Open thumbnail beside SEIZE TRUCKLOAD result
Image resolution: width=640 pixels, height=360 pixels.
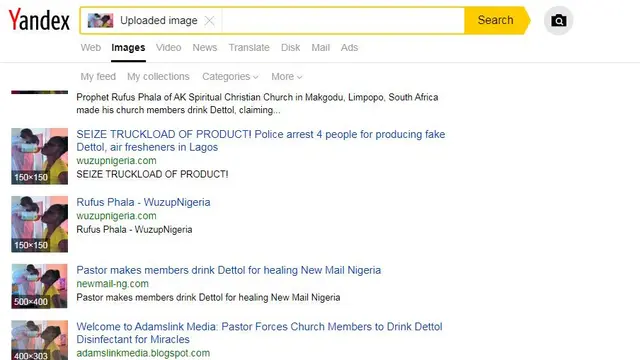click(x=40, y=156)
